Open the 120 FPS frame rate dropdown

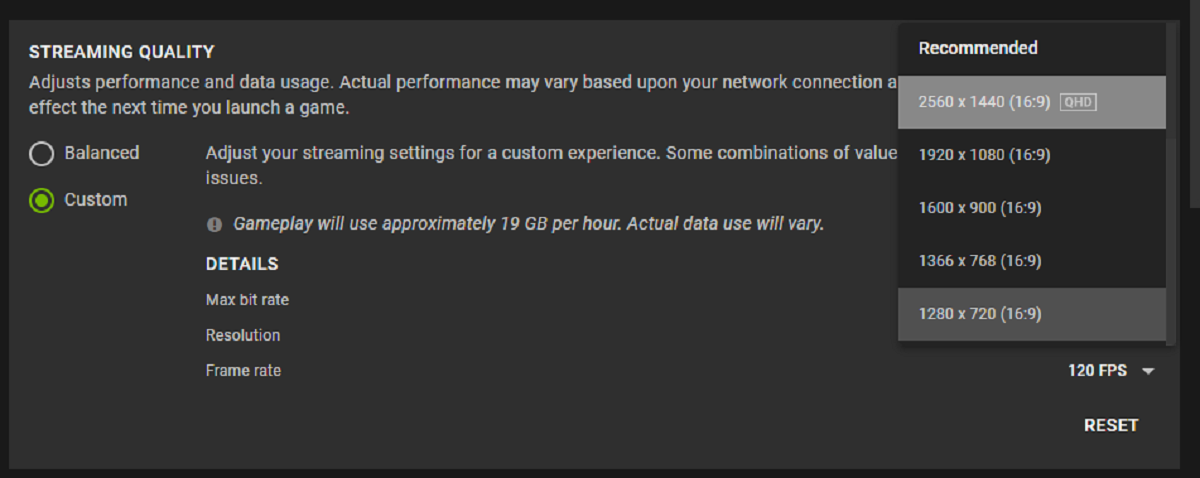click(1098, 371)
